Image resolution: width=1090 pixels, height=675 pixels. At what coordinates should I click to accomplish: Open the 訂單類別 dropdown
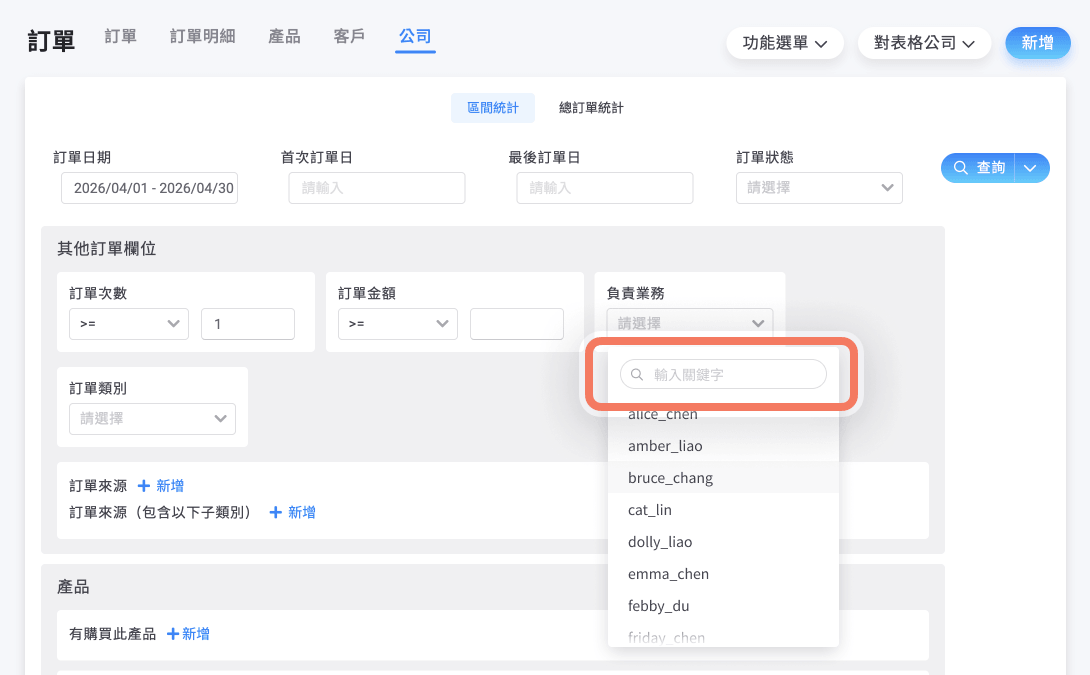(x=152, y=418)
